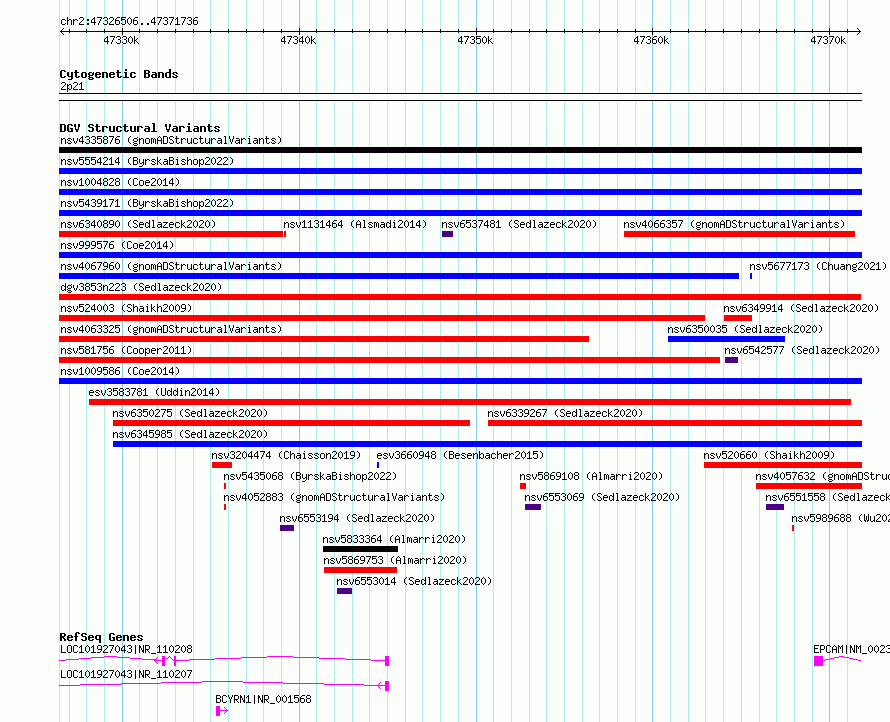Select variant nsv1131464 (Alsmadi2014)
The image size is (890, 722).
pyautogui.click(x=355, y=224)
